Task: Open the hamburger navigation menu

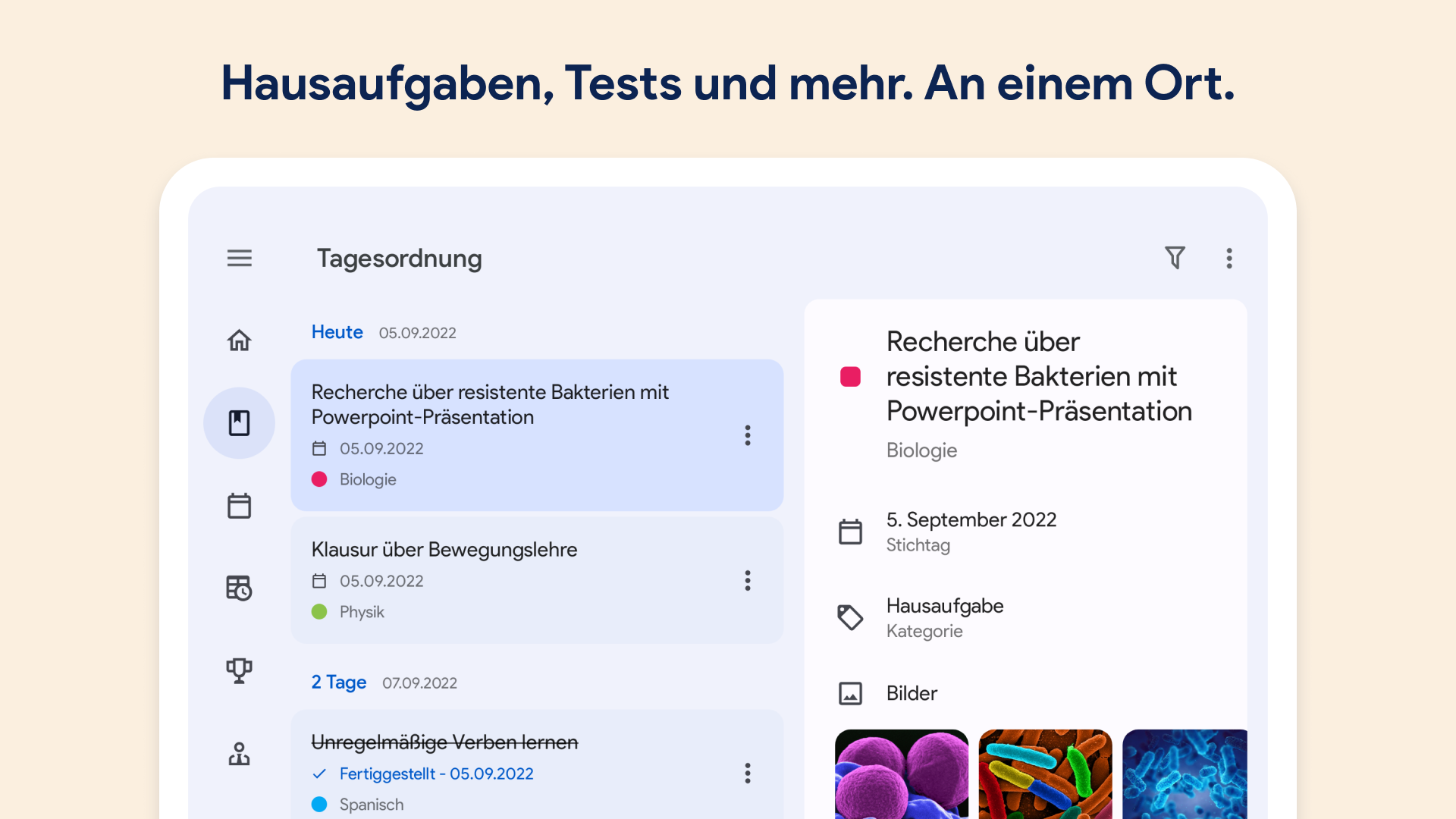Action: (x=239, y=259)
